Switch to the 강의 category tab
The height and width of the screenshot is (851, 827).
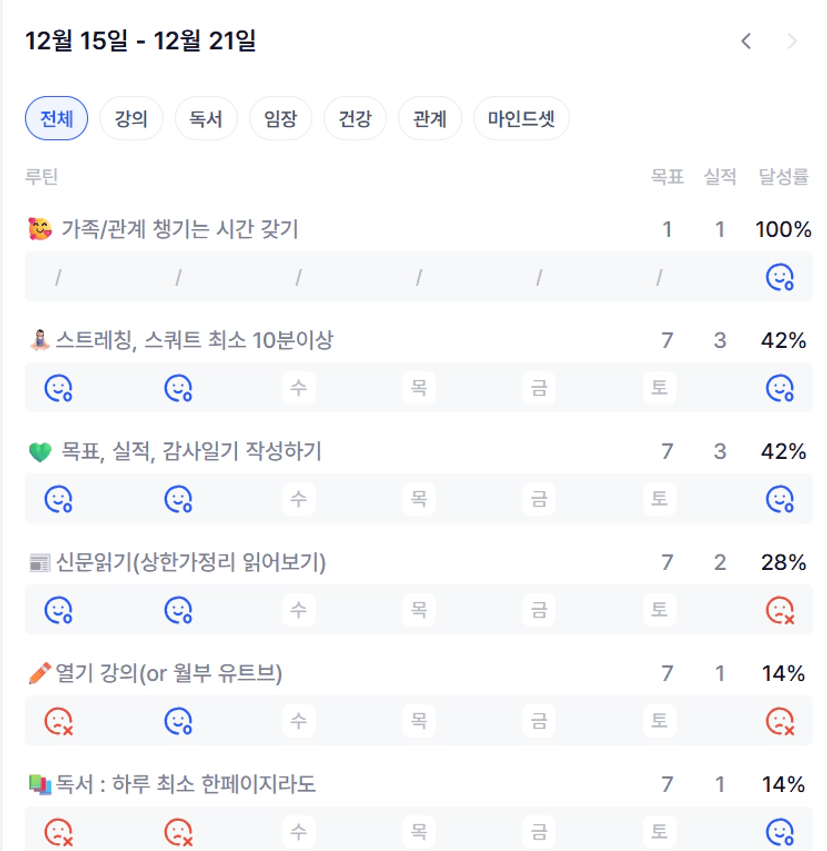131,119
